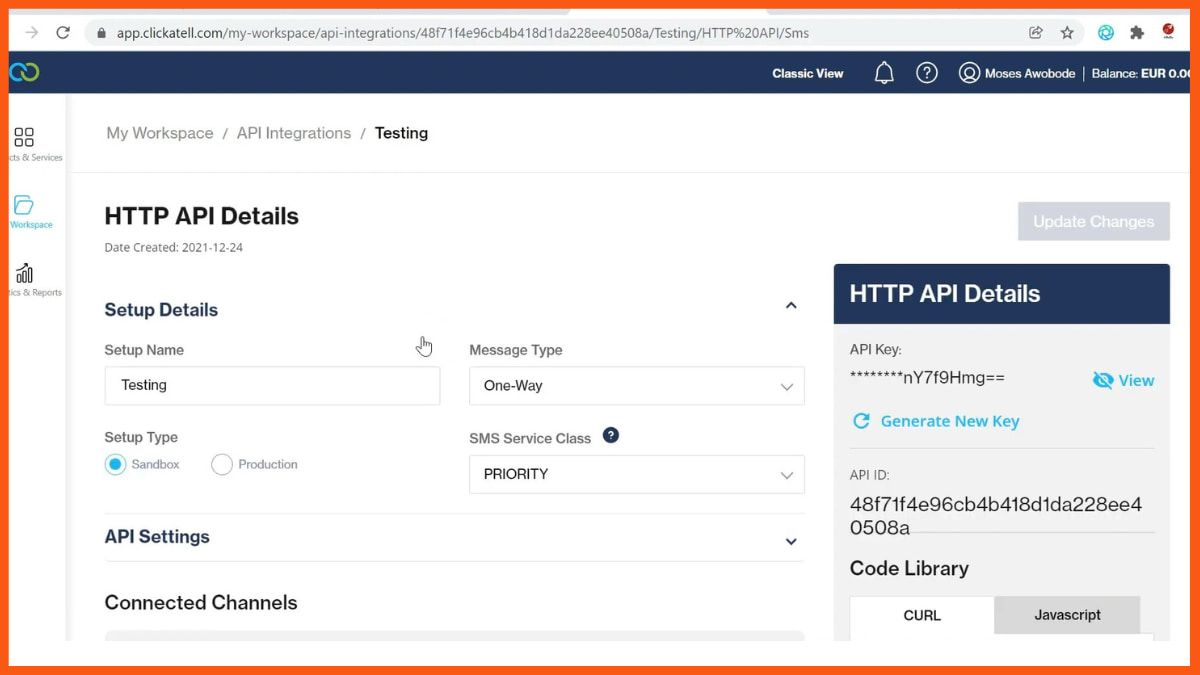Screen dimensions: 1200x675
Task: Select the CURL code tab
Action: [921, 615]
